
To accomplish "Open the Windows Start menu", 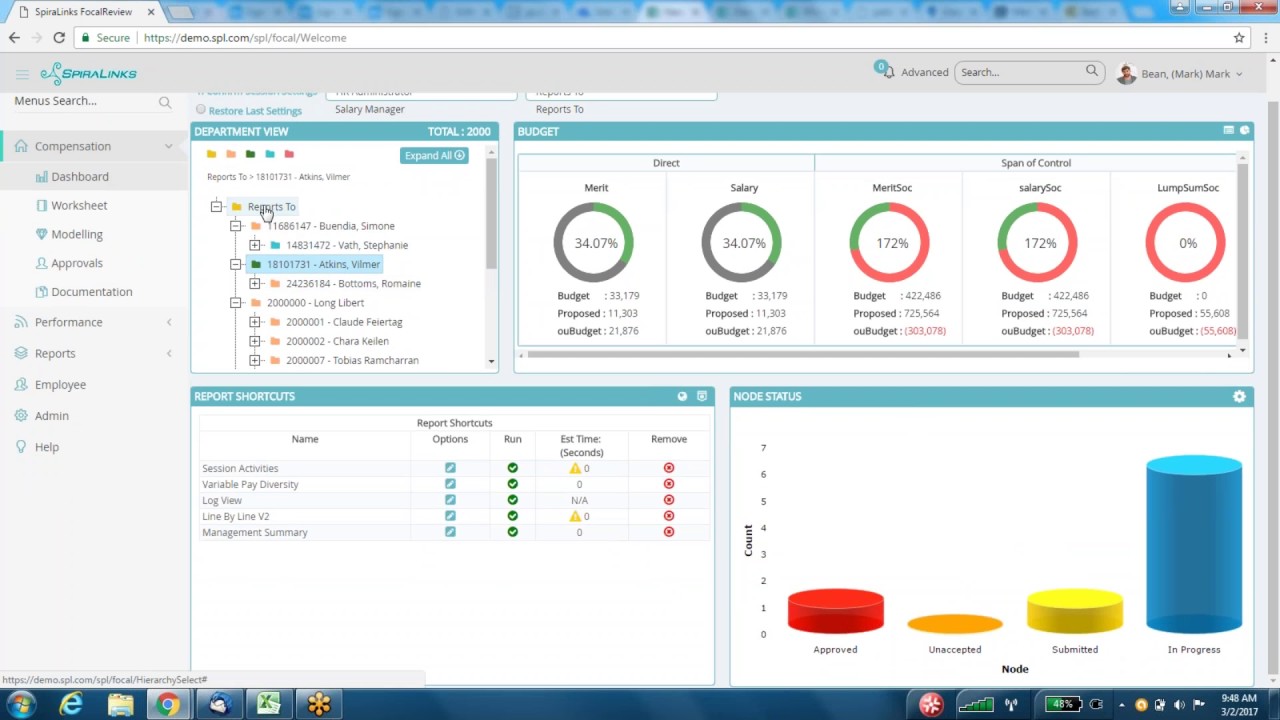I will click(20, 705).
